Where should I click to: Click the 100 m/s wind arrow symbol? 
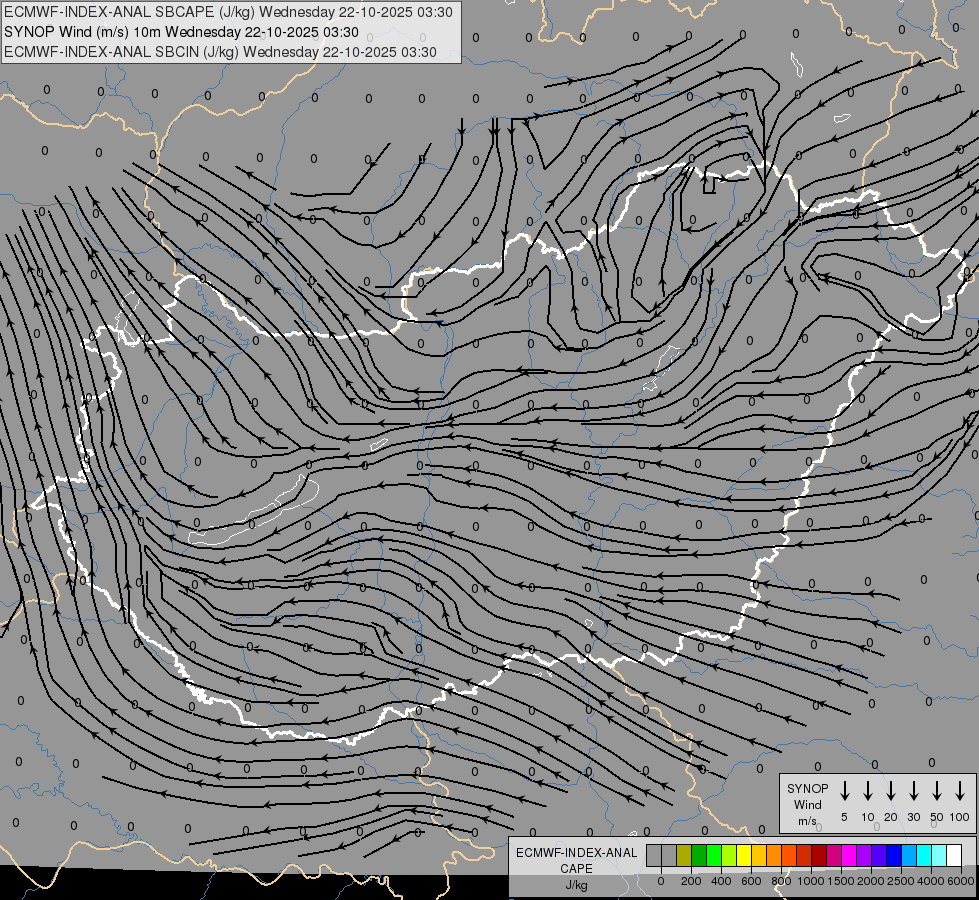(x=960, y=791)
